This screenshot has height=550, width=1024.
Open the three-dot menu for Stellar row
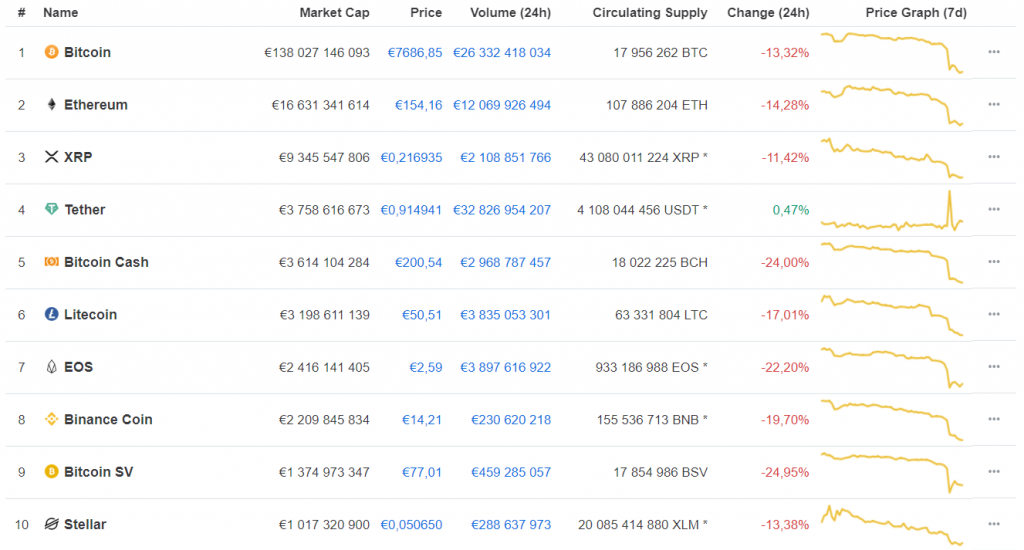pyautogui.click(x=994, y=524)
